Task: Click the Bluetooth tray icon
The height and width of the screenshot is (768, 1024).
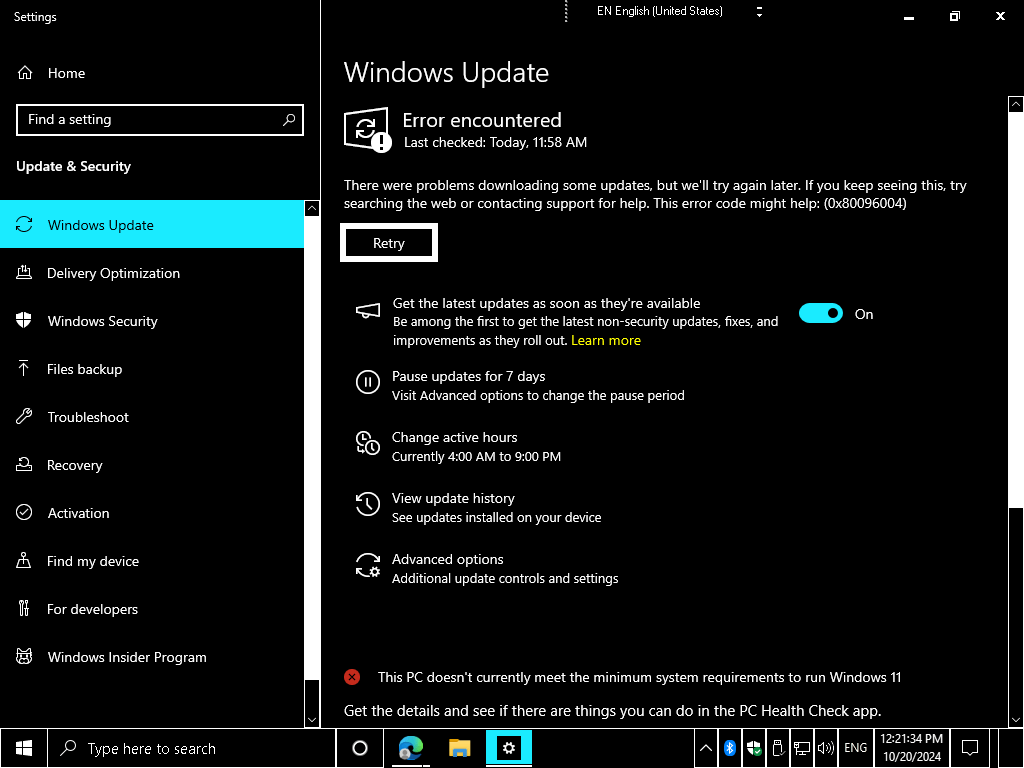Action: [730, 748]
